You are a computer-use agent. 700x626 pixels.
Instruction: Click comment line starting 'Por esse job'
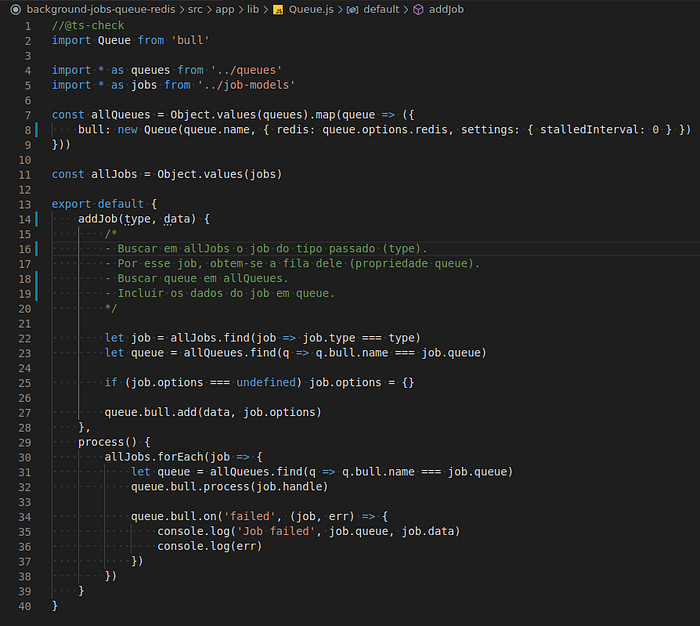pos(292,263)
